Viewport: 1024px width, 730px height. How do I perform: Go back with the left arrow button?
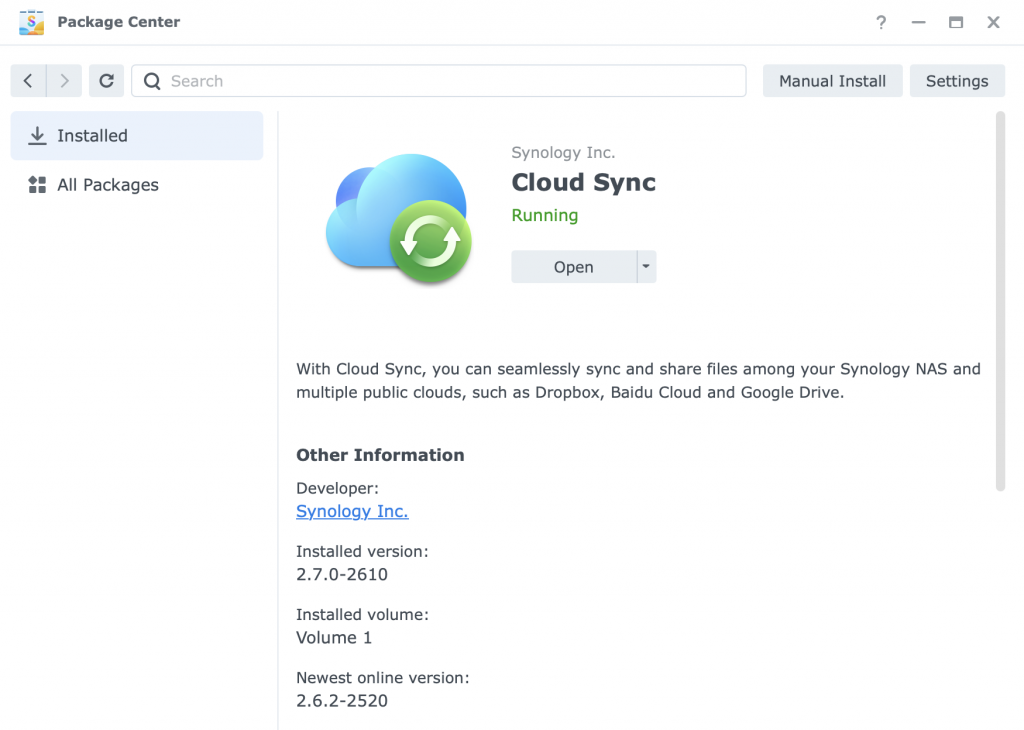[28, 81]
